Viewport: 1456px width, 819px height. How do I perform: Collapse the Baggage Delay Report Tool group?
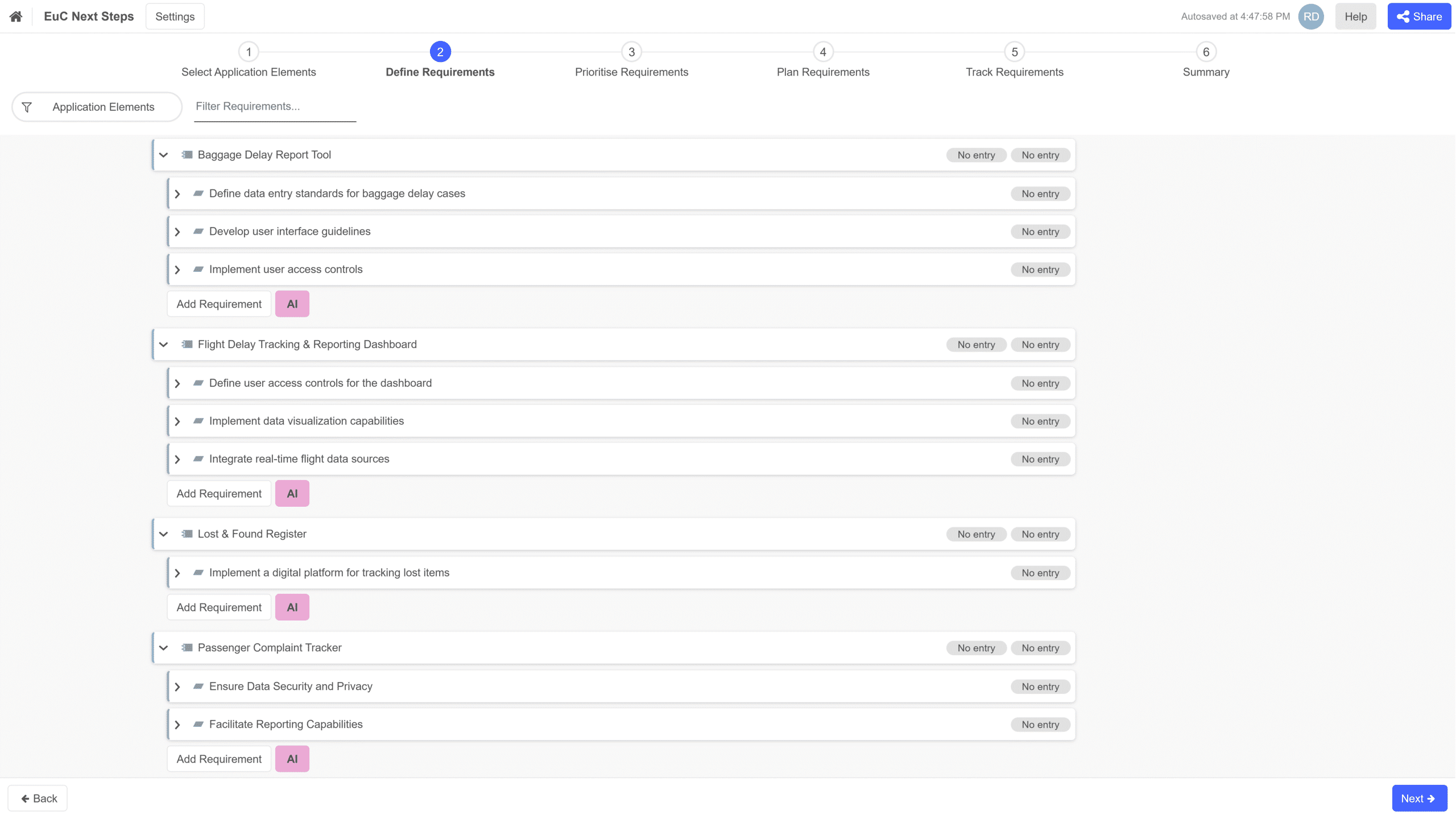point(164,155)
